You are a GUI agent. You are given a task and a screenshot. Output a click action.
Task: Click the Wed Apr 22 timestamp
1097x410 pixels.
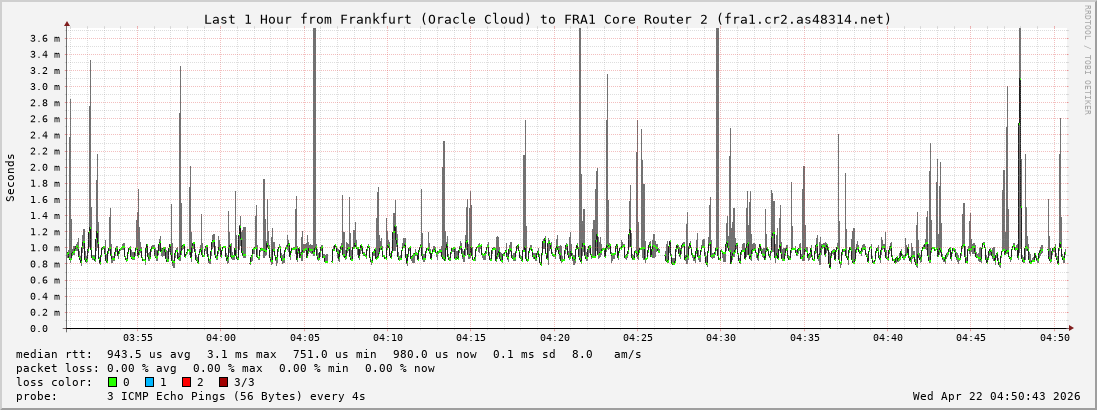click(x=996, y=396)
